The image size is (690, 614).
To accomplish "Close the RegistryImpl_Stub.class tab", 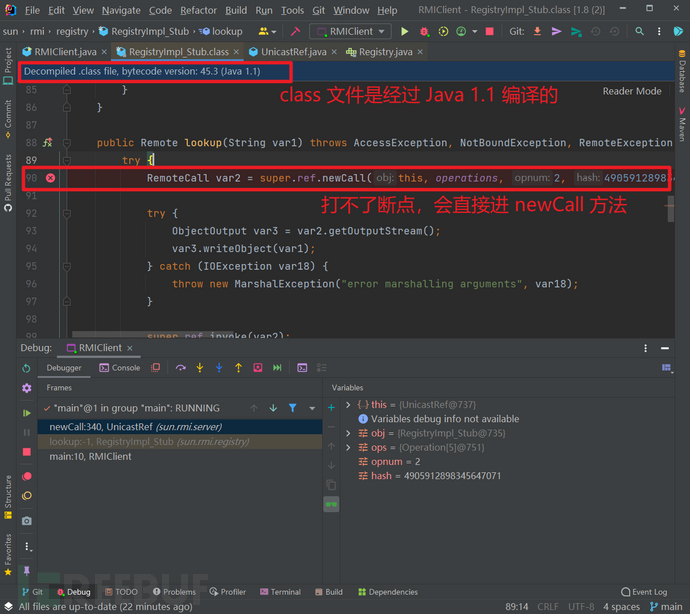I will tap(236, 52).
